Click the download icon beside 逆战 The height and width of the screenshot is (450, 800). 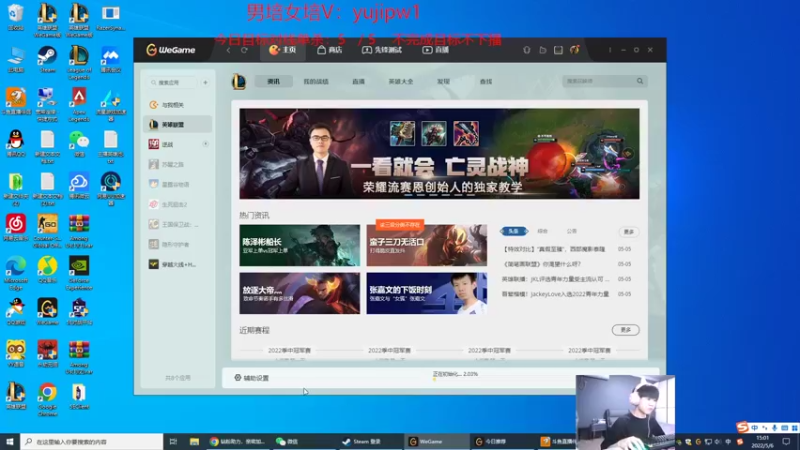click(205, 144)
